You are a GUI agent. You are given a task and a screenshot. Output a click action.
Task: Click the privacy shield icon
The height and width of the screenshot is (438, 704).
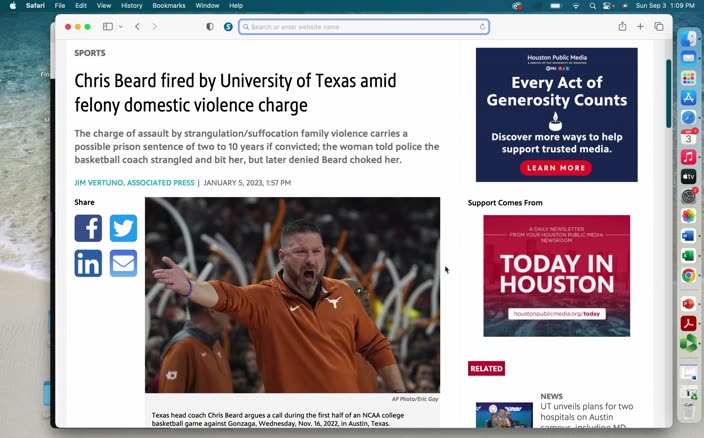[210, 27]
